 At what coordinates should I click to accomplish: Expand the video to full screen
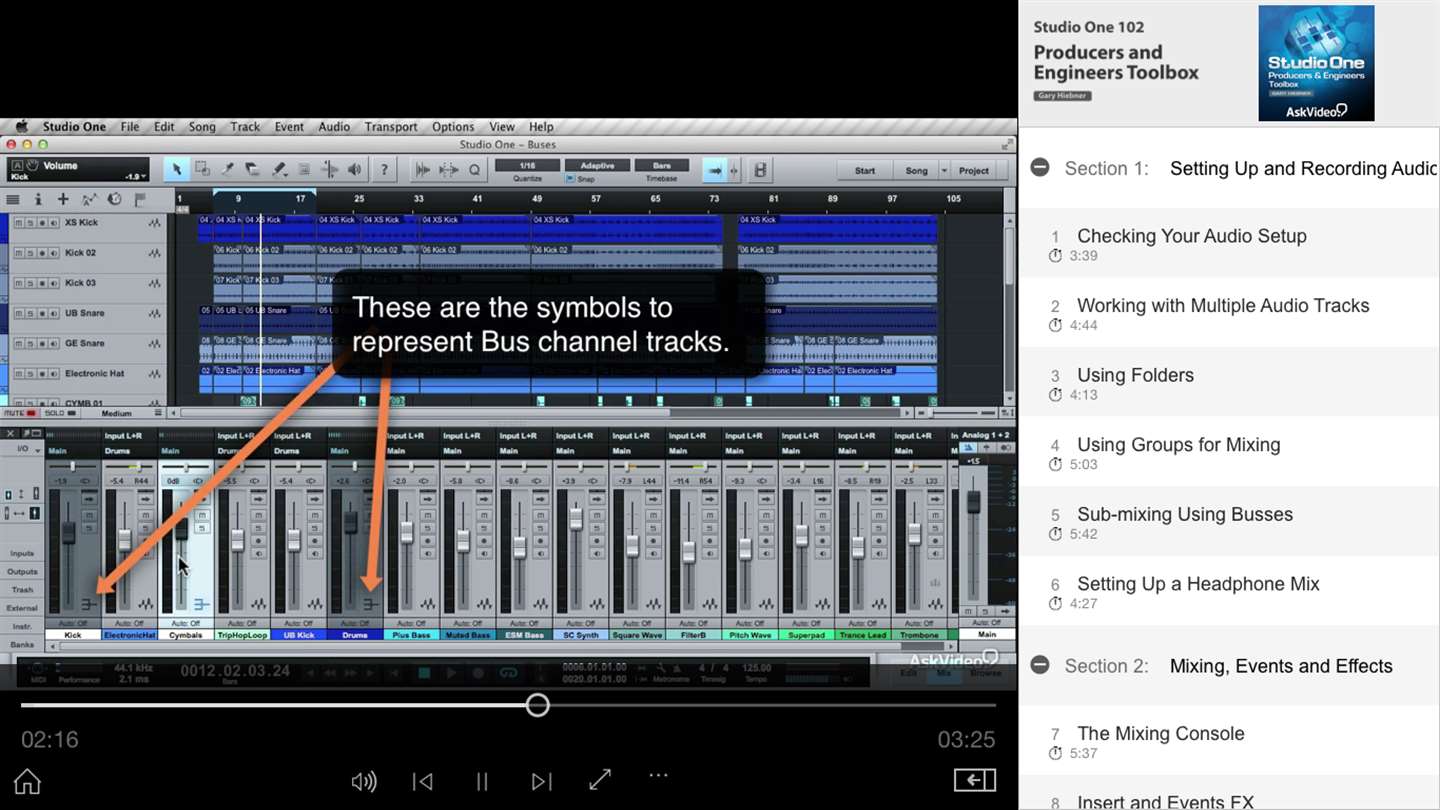point(600,780)
